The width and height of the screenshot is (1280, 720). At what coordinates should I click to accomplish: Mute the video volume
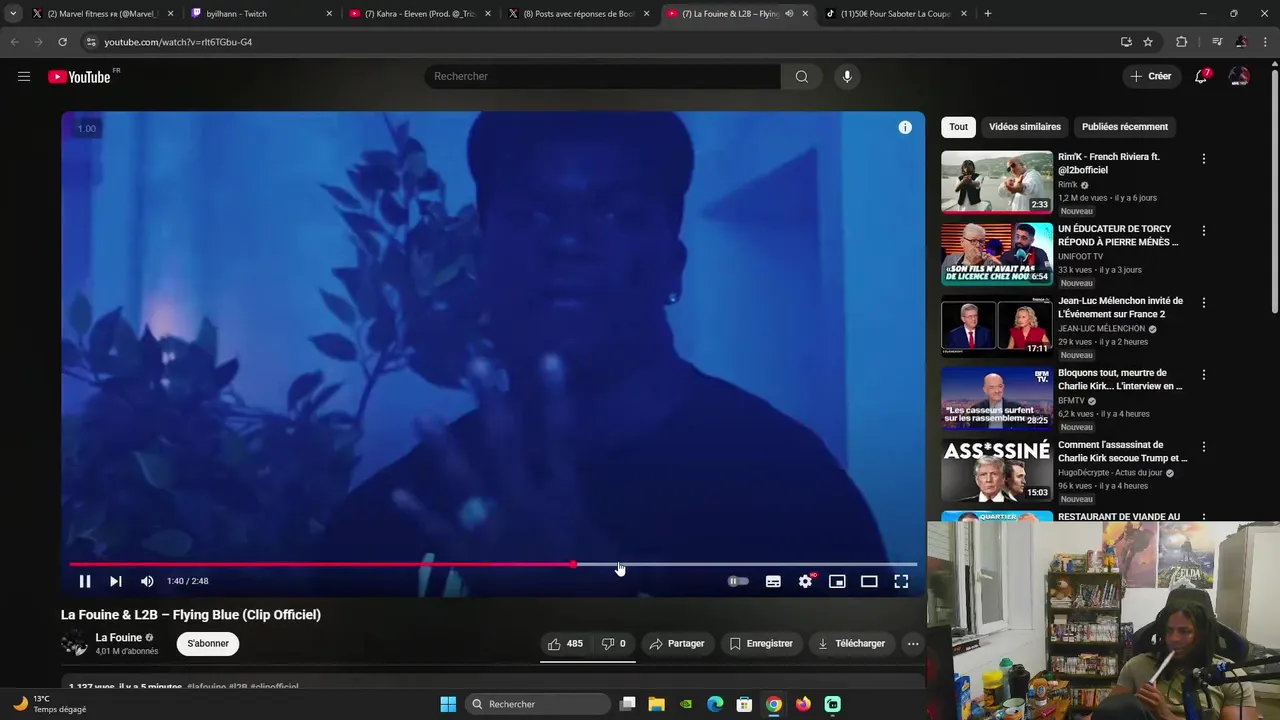click(147, 581)
